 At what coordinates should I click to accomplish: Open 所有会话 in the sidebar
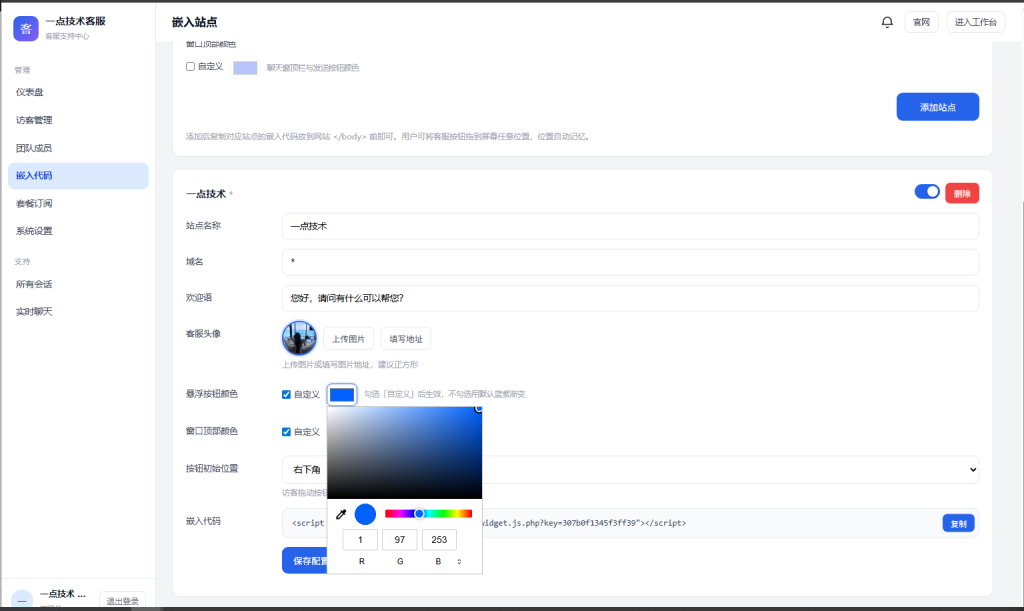coord(78,285)
